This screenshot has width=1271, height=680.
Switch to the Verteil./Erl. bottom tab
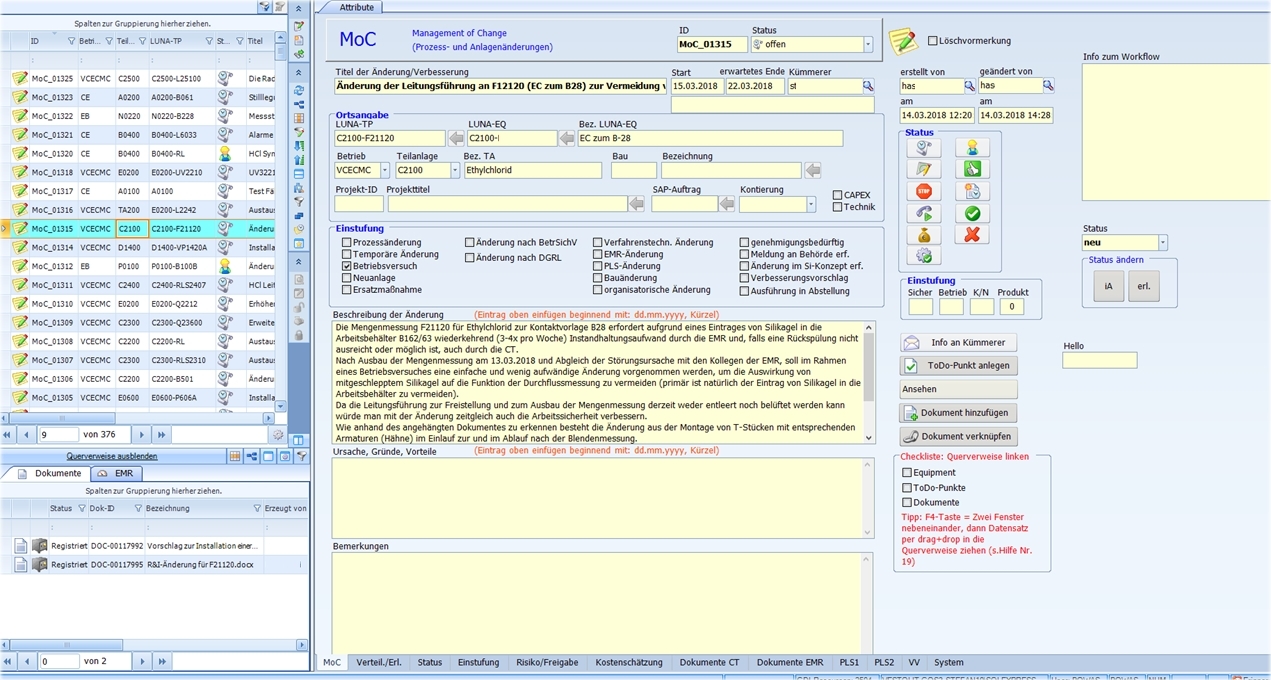pos(379,663)
